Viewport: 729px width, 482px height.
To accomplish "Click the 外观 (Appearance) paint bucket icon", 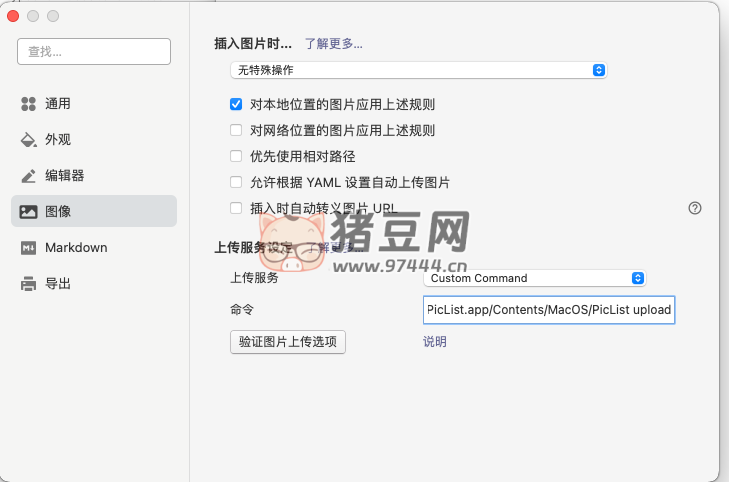I will (x=28, y=140).
